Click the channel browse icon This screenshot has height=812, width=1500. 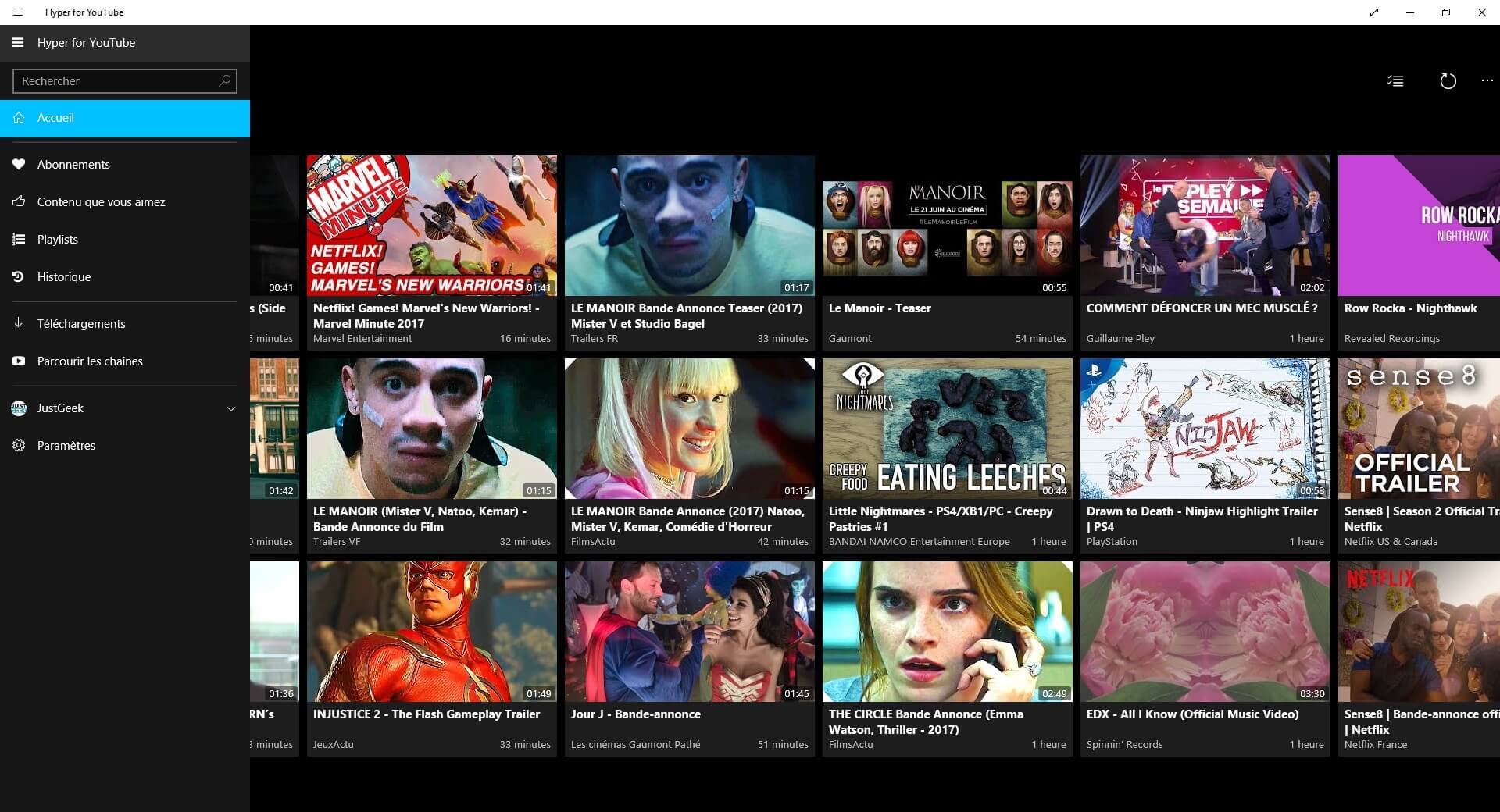(x=19, y=361)
